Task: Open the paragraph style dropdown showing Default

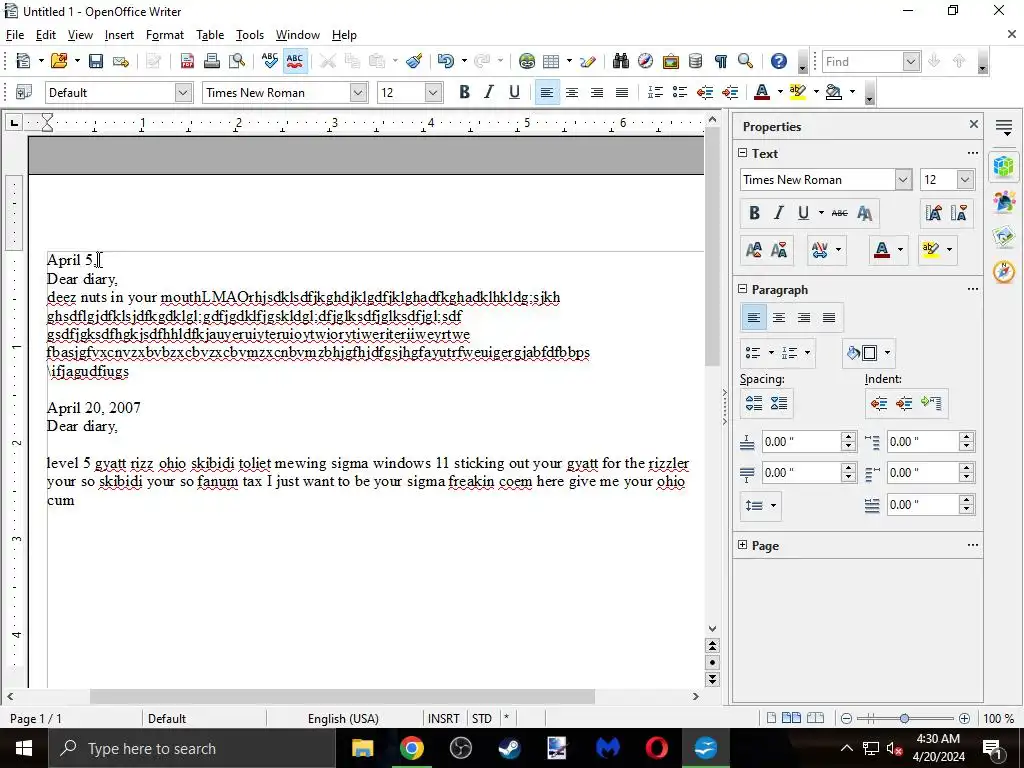Action: pos(183,93)
